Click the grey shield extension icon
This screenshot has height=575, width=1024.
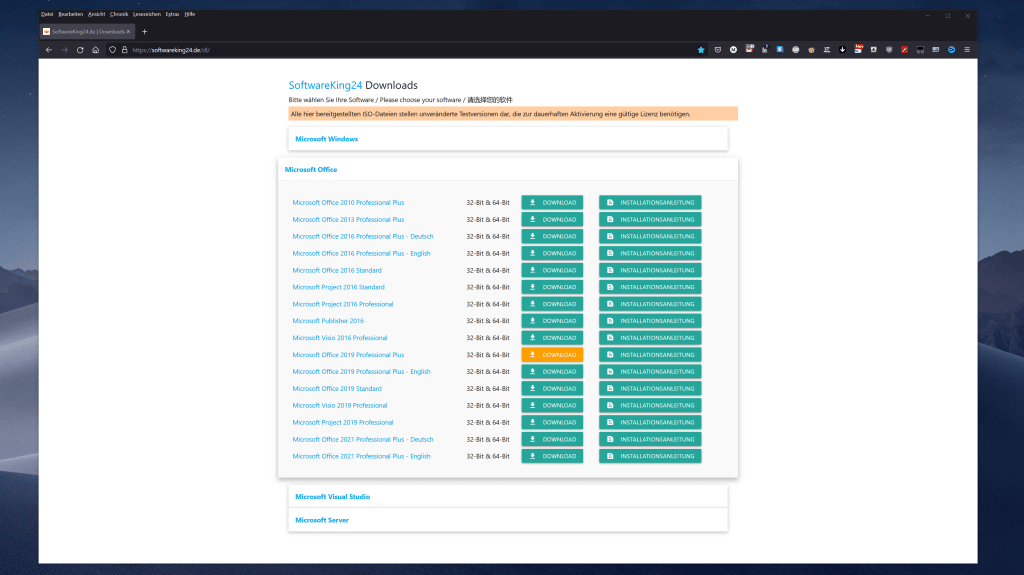tap(889, 50)
